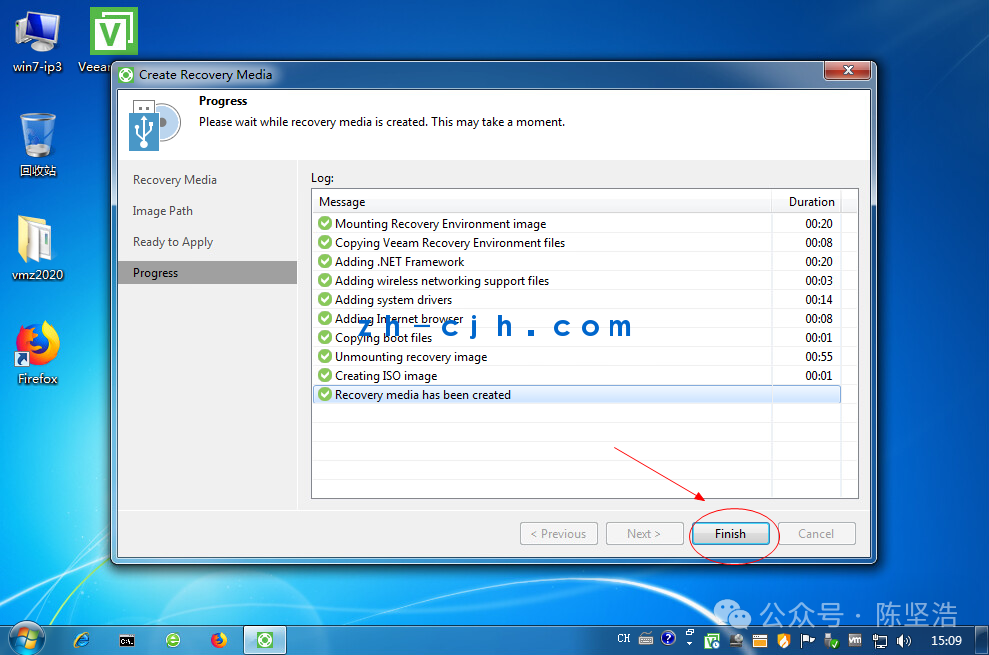Image resolution: width=989 pixels, height=655 pixels.
Task: Click green check icon beside Mounting Recovery Environment
Action: (325, 223)
